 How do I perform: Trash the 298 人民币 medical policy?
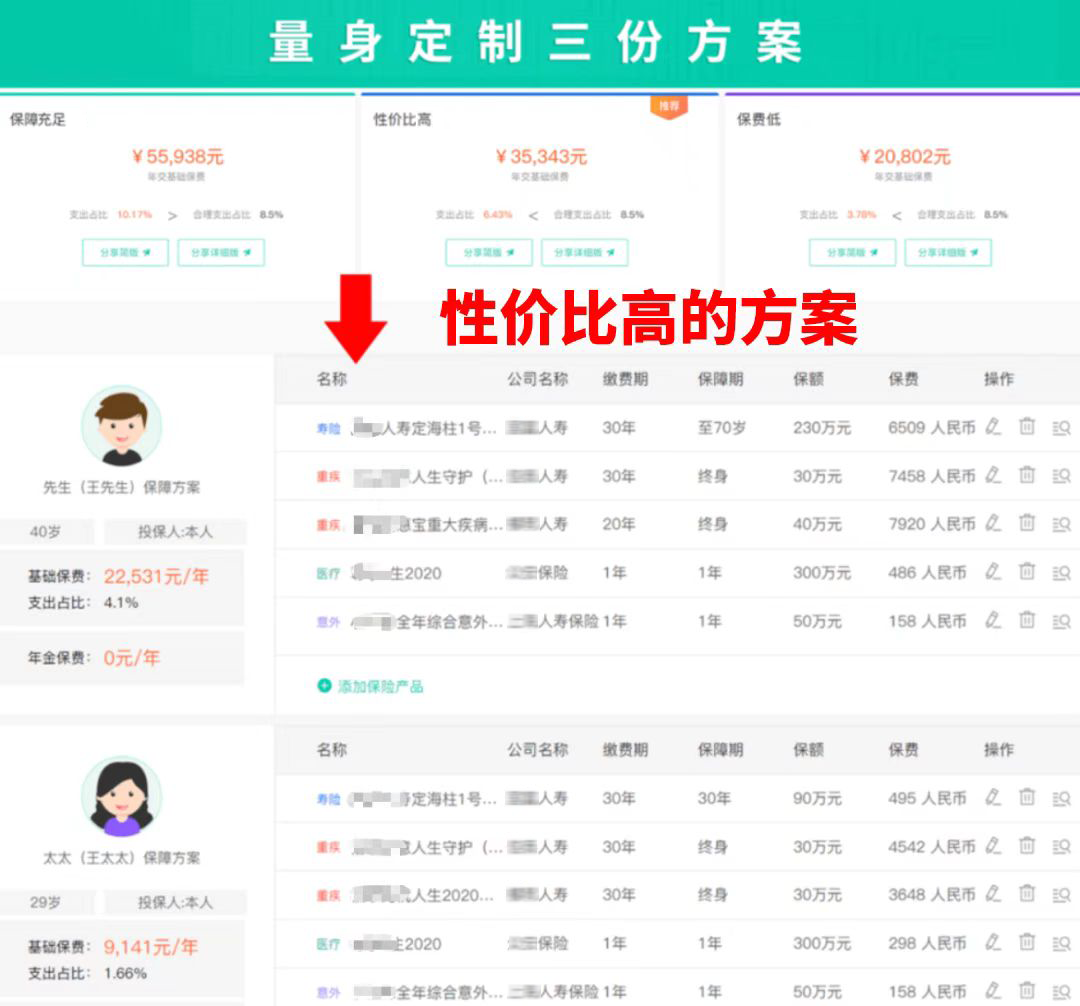[1027, 943]
